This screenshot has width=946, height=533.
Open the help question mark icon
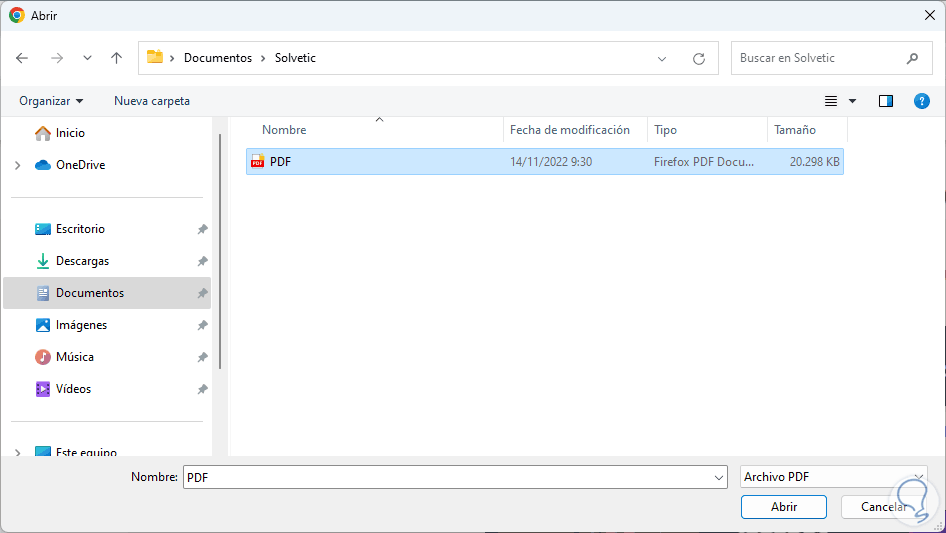coord(921,101)
